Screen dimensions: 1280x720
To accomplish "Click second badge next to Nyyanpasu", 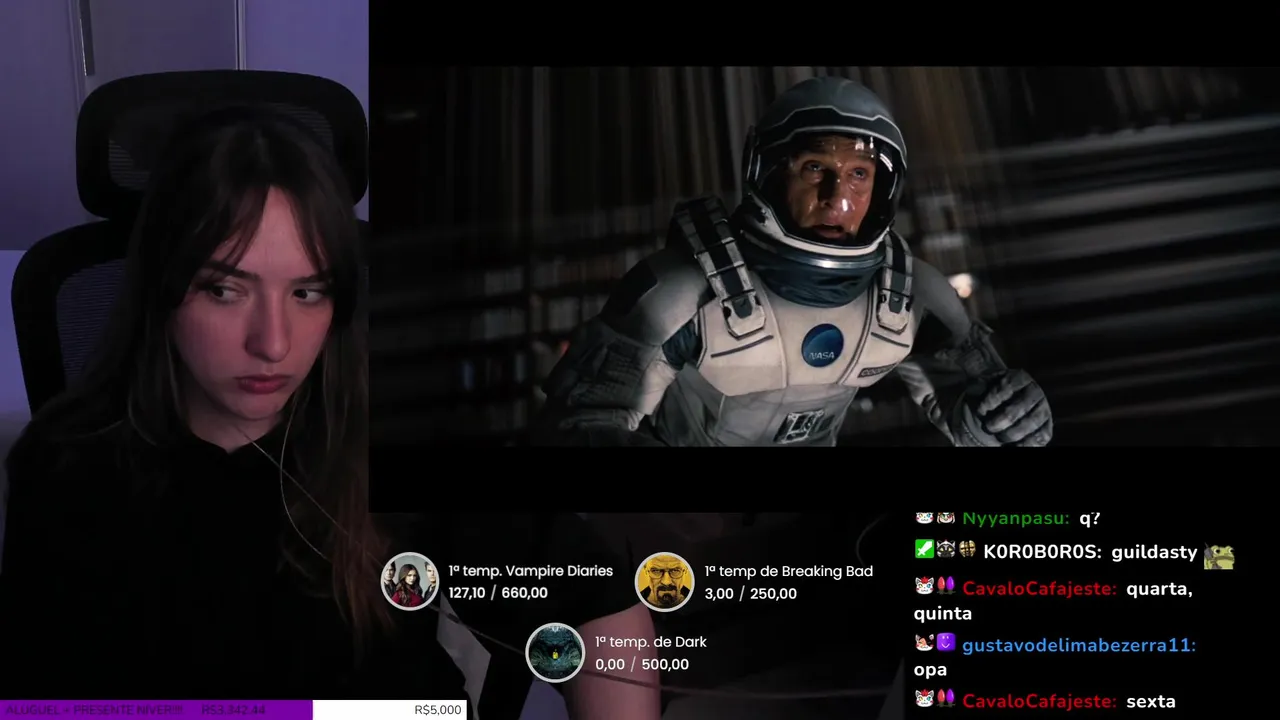I will tap(946, 518).
